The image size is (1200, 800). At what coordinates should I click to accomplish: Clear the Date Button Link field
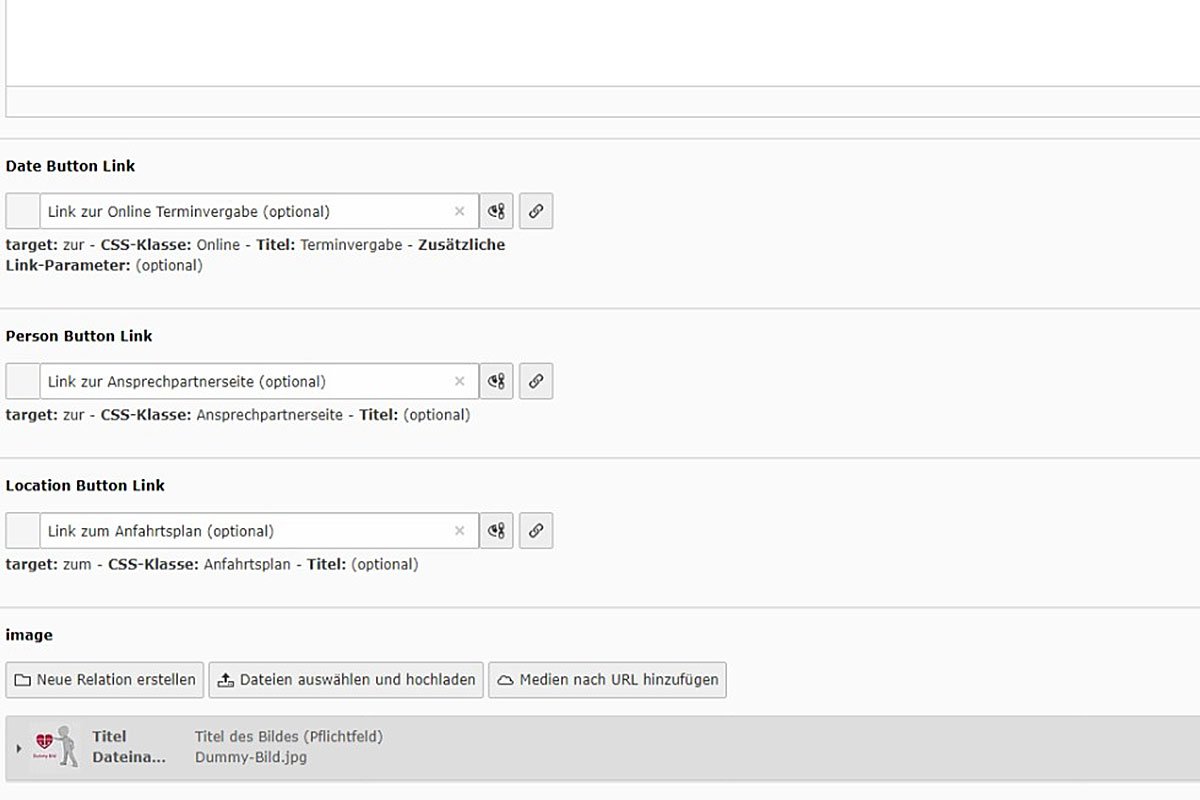460,211
